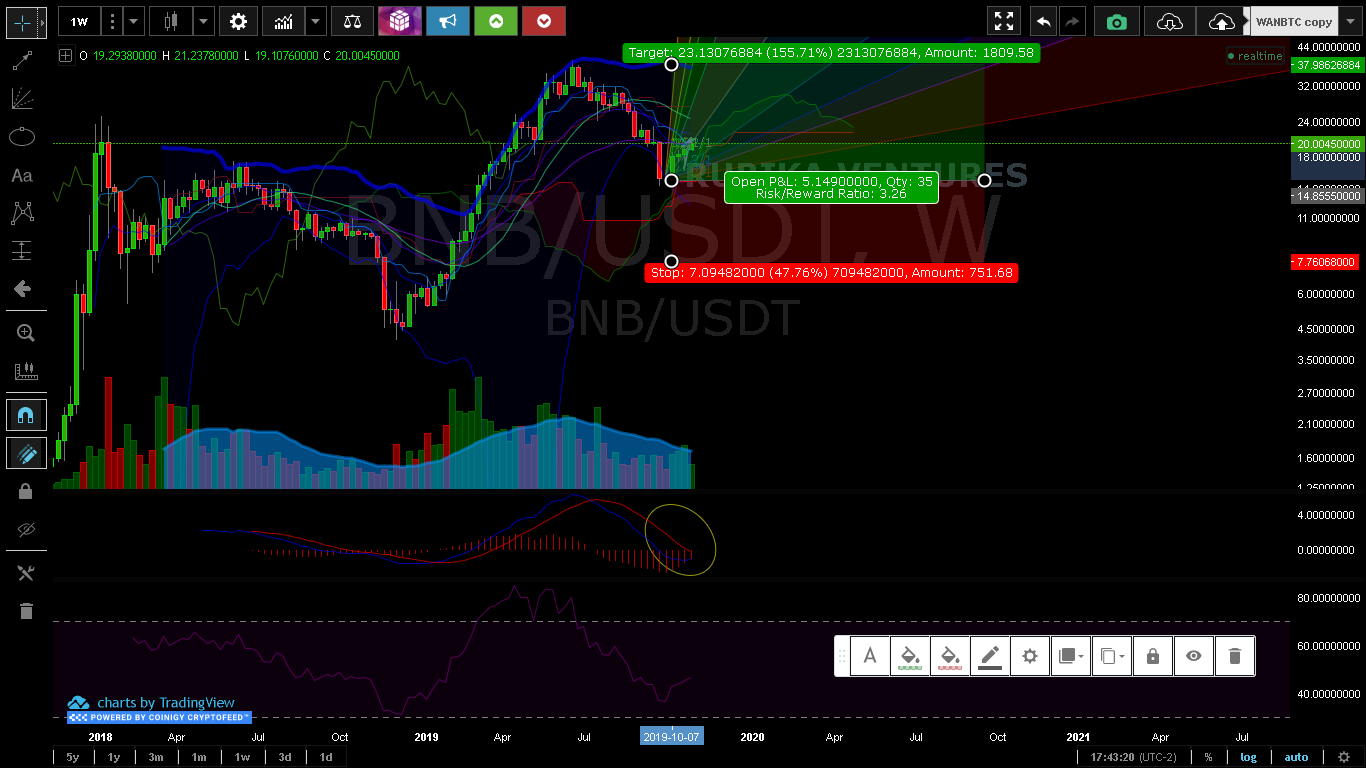Change the green profit background fill color
1366x768 pixels.
pyautogui.click(x=910, y=656)
